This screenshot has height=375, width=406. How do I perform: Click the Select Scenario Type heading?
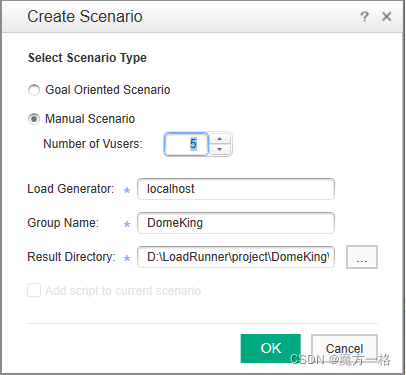(87, 58)
